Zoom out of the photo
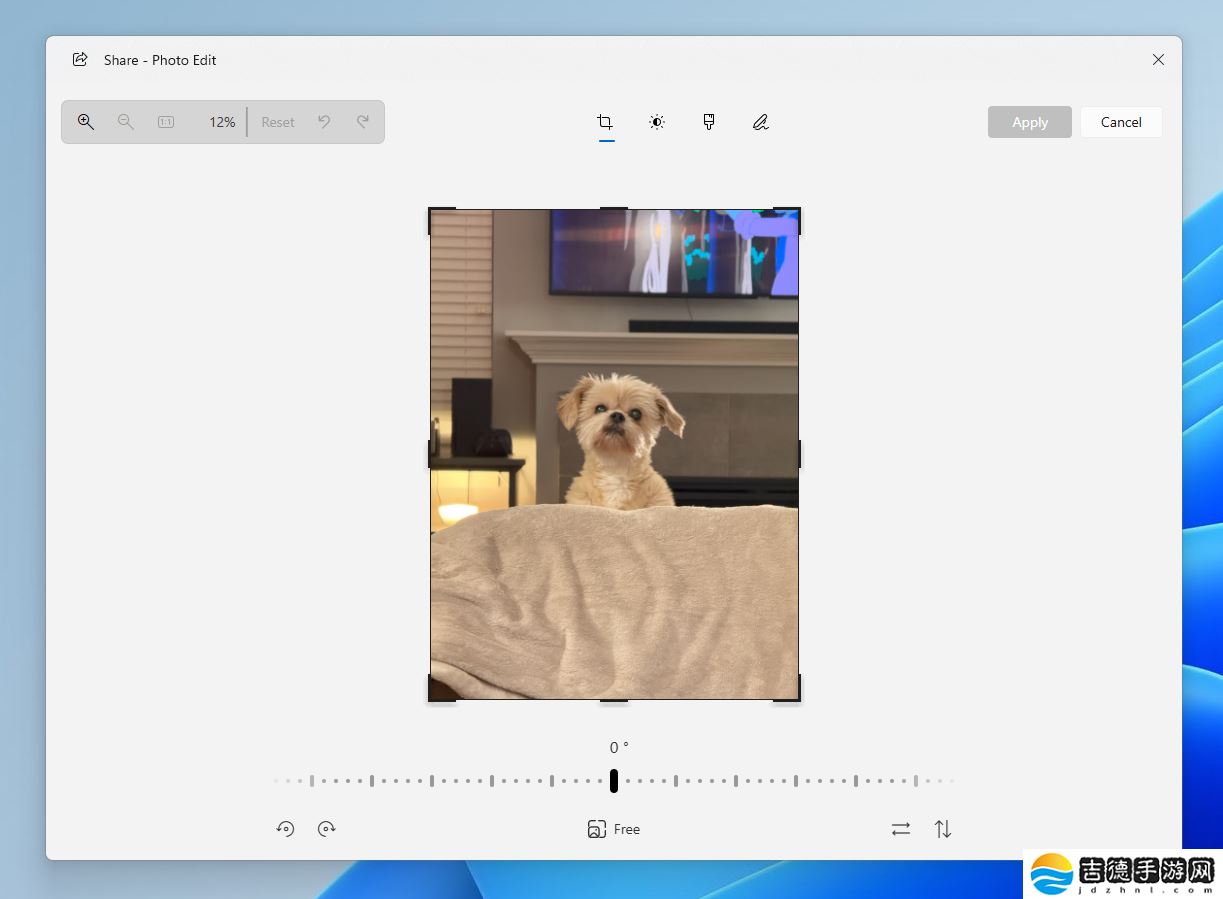Screen dimensions: 1223x899 pos(126,121)
